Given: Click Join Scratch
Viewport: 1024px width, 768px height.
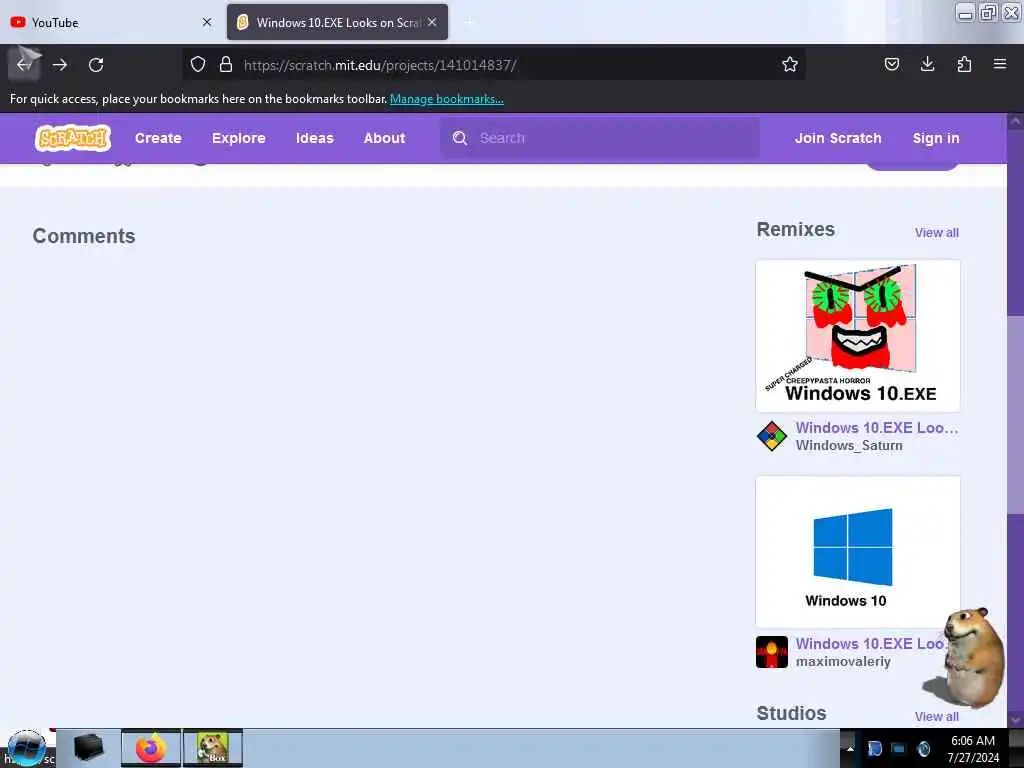Looking at the screenshot, I should pos(838,138).
